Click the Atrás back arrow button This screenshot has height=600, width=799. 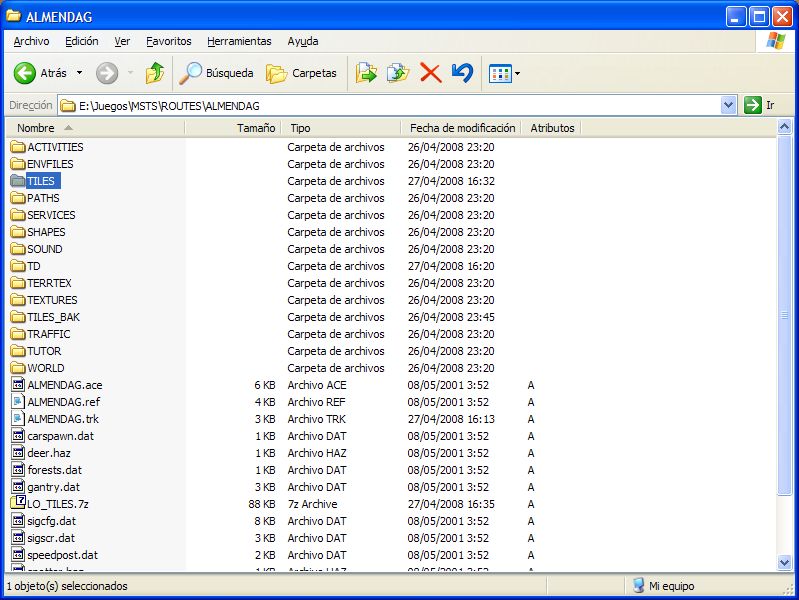(26, 73)
